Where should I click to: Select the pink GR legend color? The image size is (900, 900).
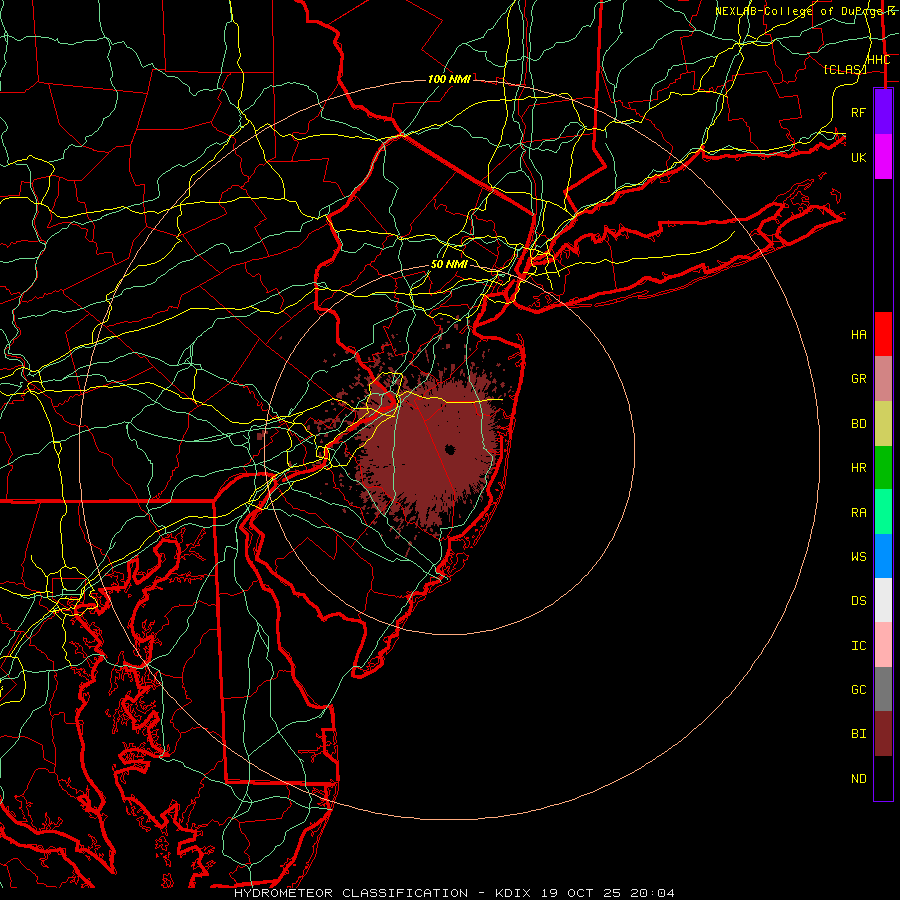click(x=883, y=378)
